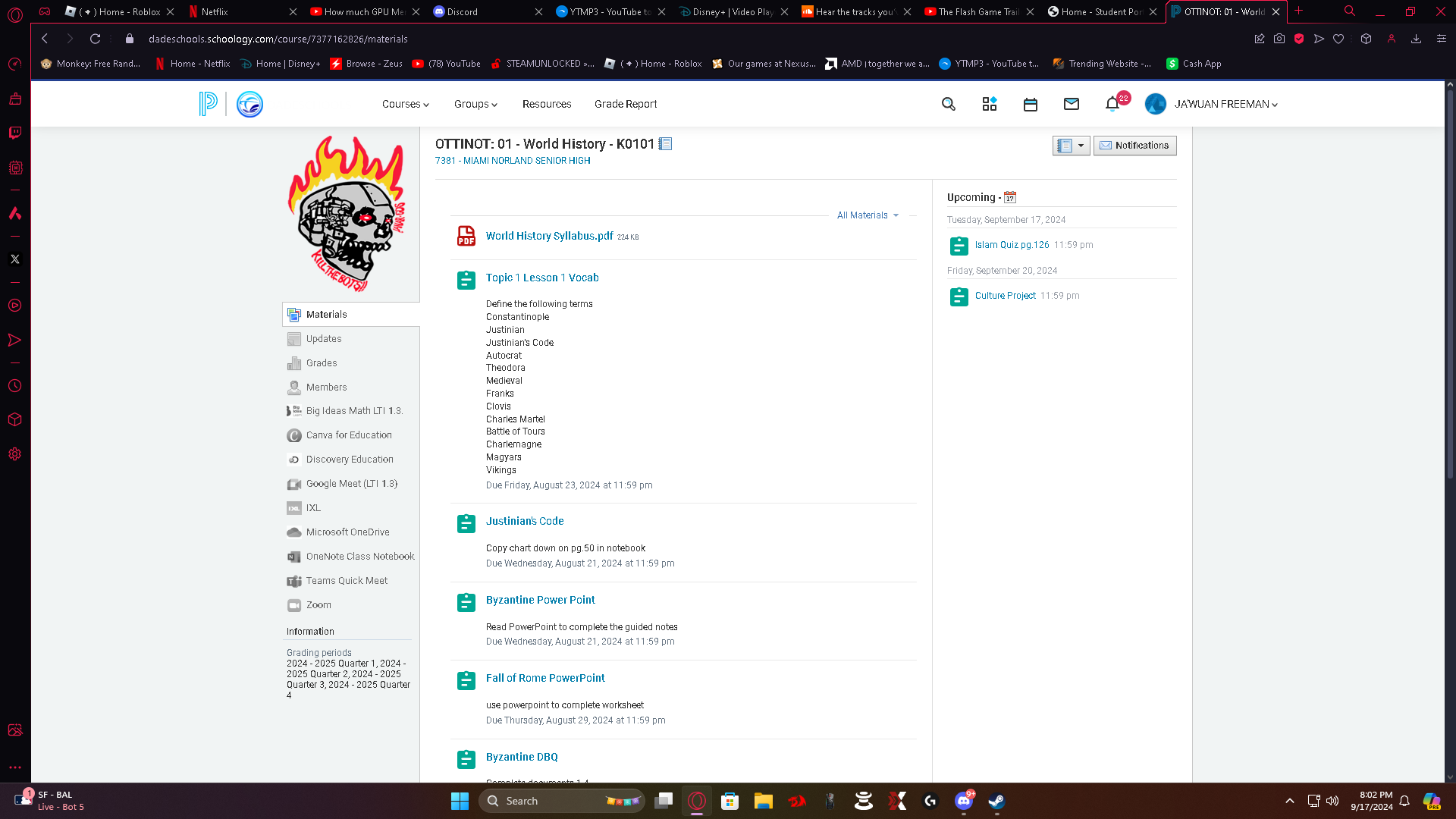
Task: Open the apps grid icon in header
Action: 989,104
